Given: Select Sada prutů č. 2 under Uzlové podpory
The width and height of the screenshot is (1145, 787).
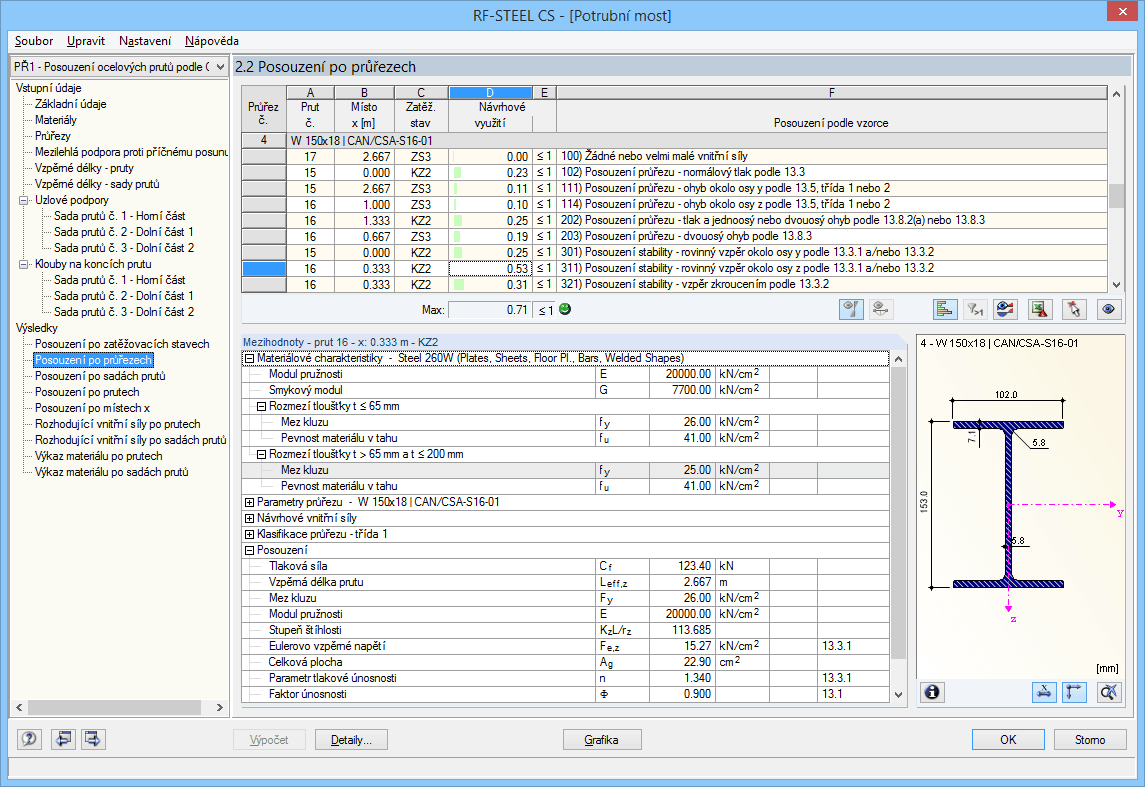Looking at the screenshot, I should [123, 232].
